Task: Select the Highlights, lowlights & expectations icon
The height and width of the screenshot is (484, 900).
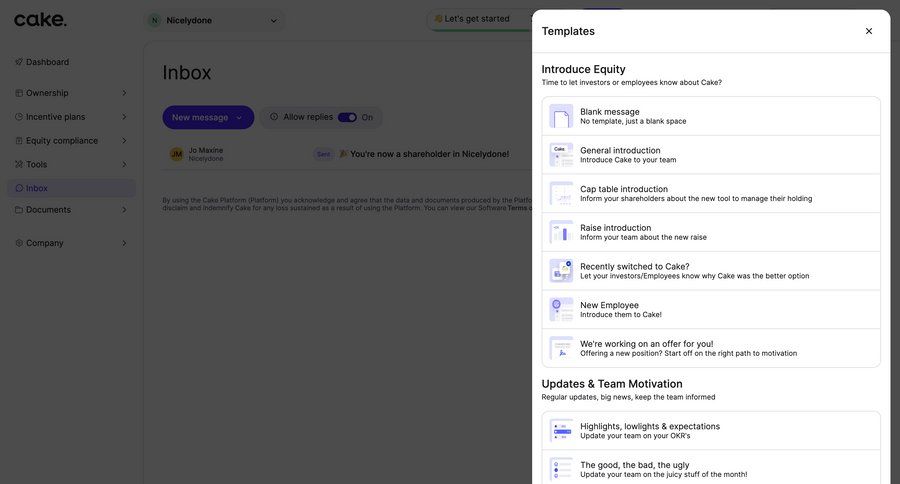Action: coord(561,431)
